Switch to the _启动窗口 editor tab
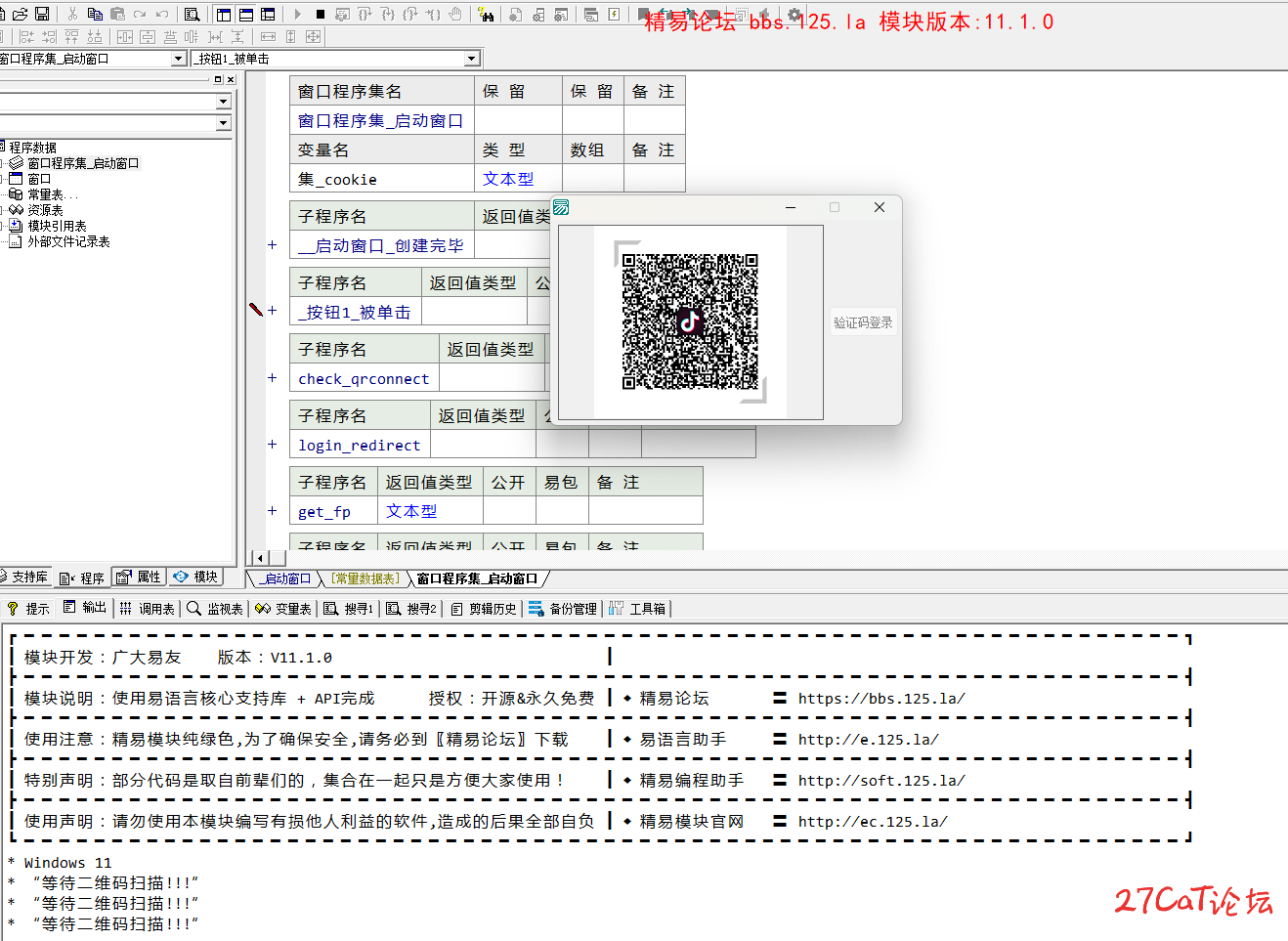 pyautogui.click(x=285, y=578)
